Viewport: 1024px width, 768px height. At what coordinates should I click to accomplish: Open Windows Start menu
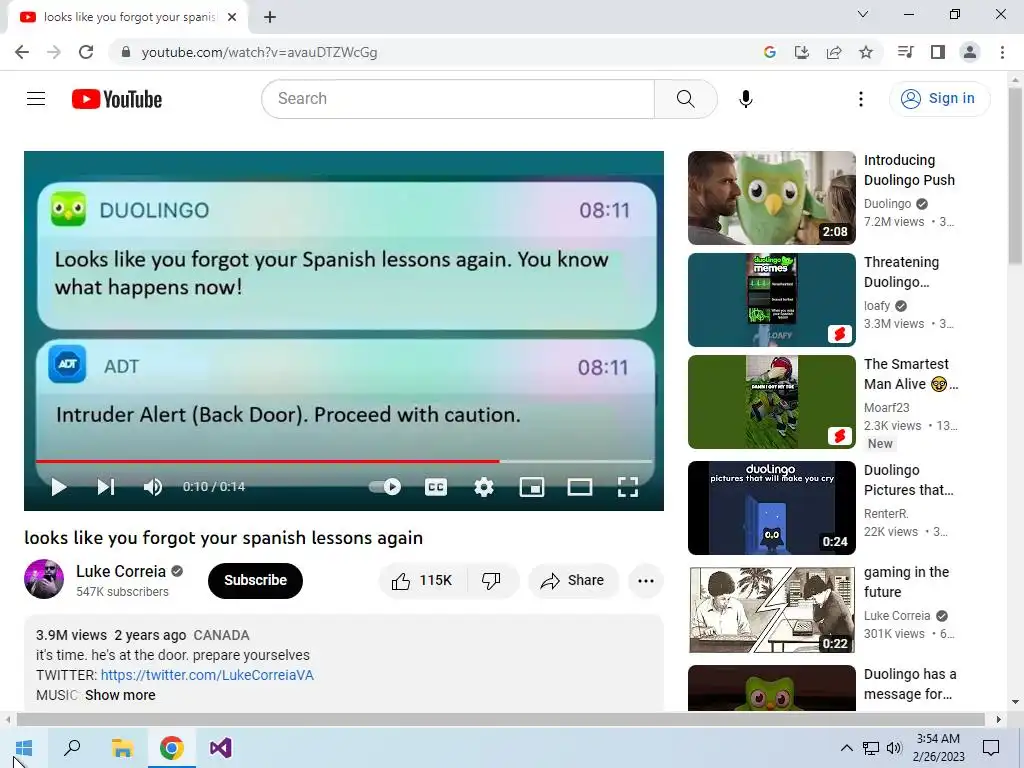[24, 748]
